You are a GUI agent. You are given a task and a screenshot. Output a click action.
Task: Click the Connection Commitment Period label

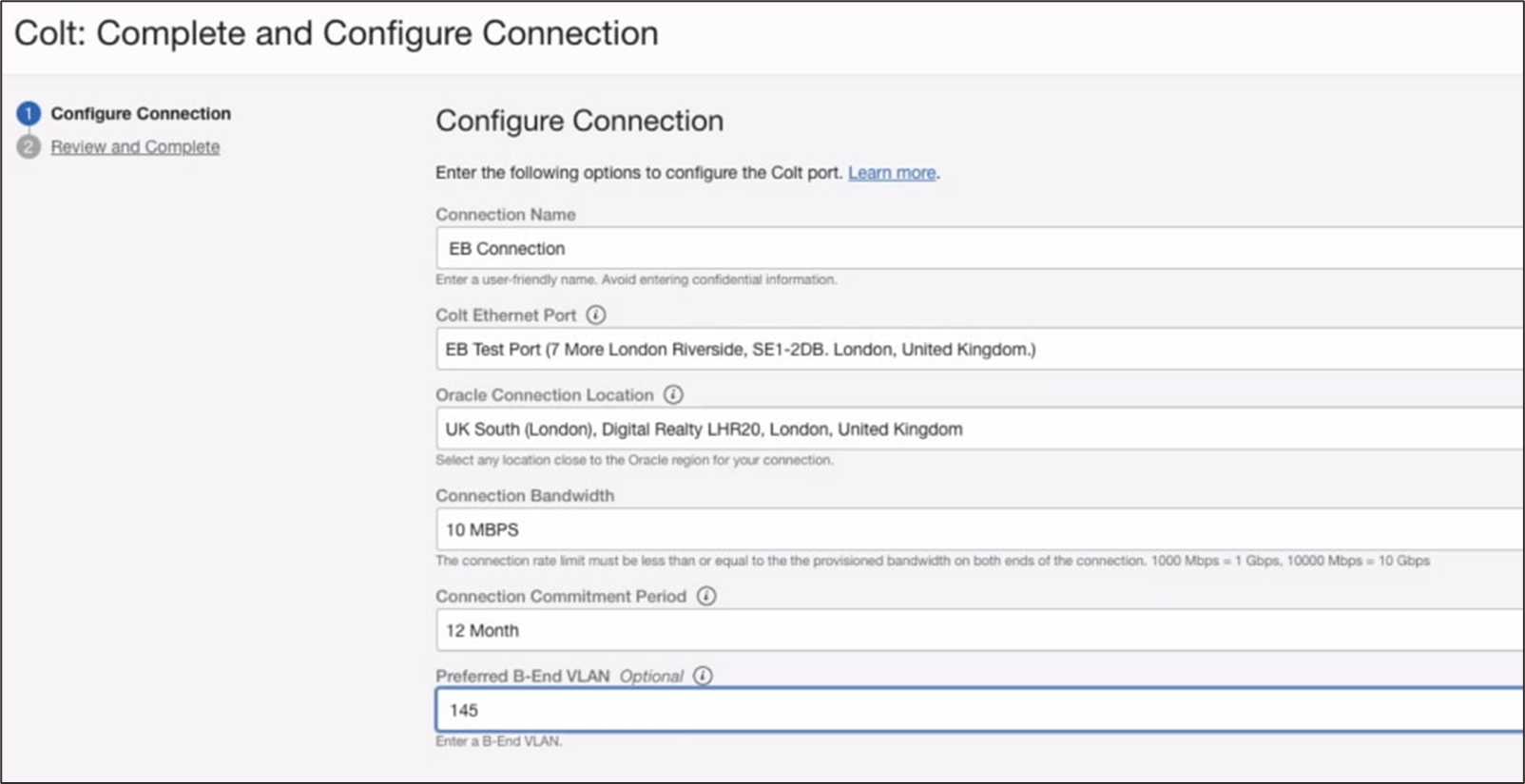tap(561, 596)
